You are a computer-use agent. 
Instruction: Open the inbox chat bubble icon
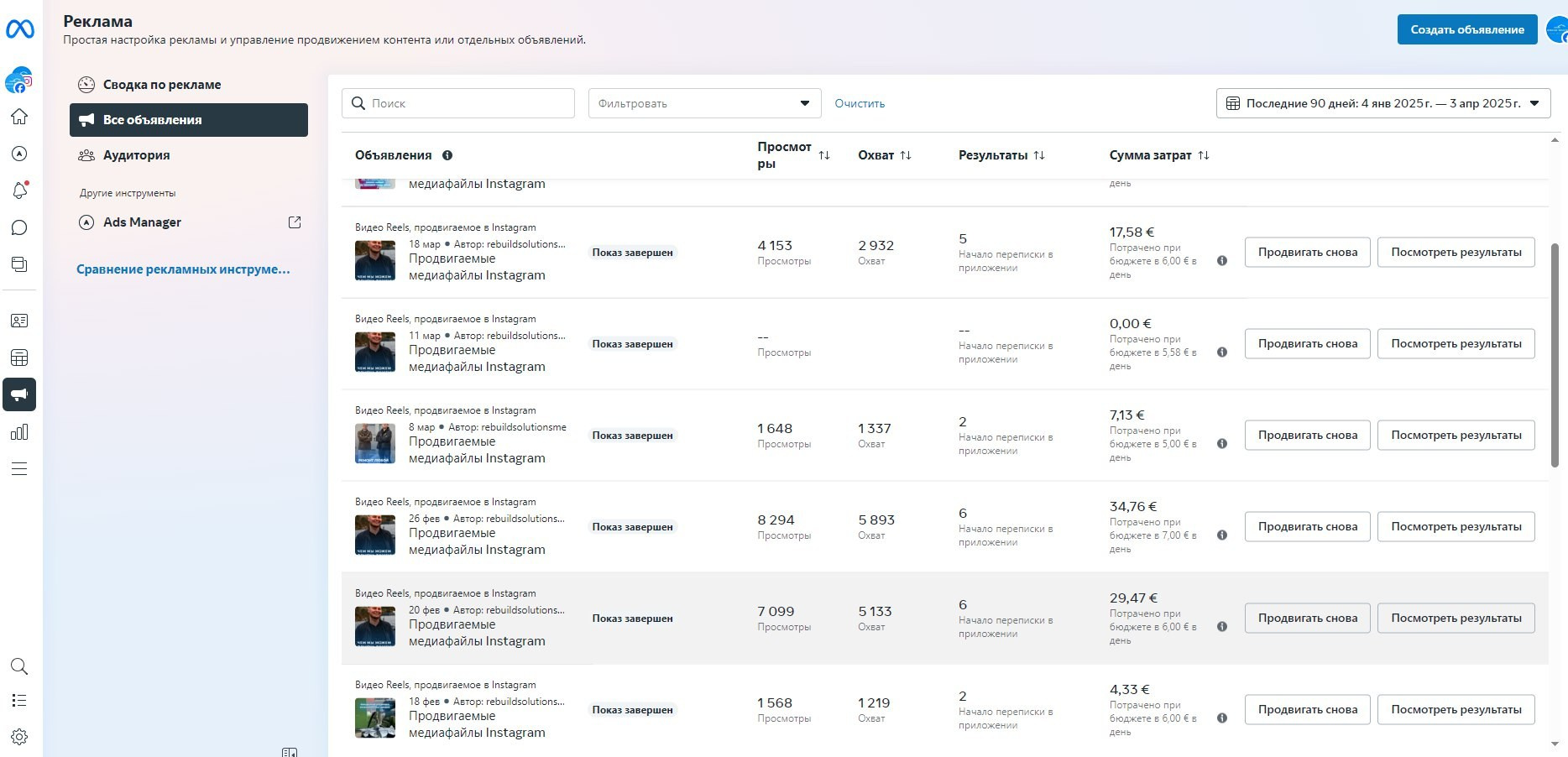click(x=19, y=227)
